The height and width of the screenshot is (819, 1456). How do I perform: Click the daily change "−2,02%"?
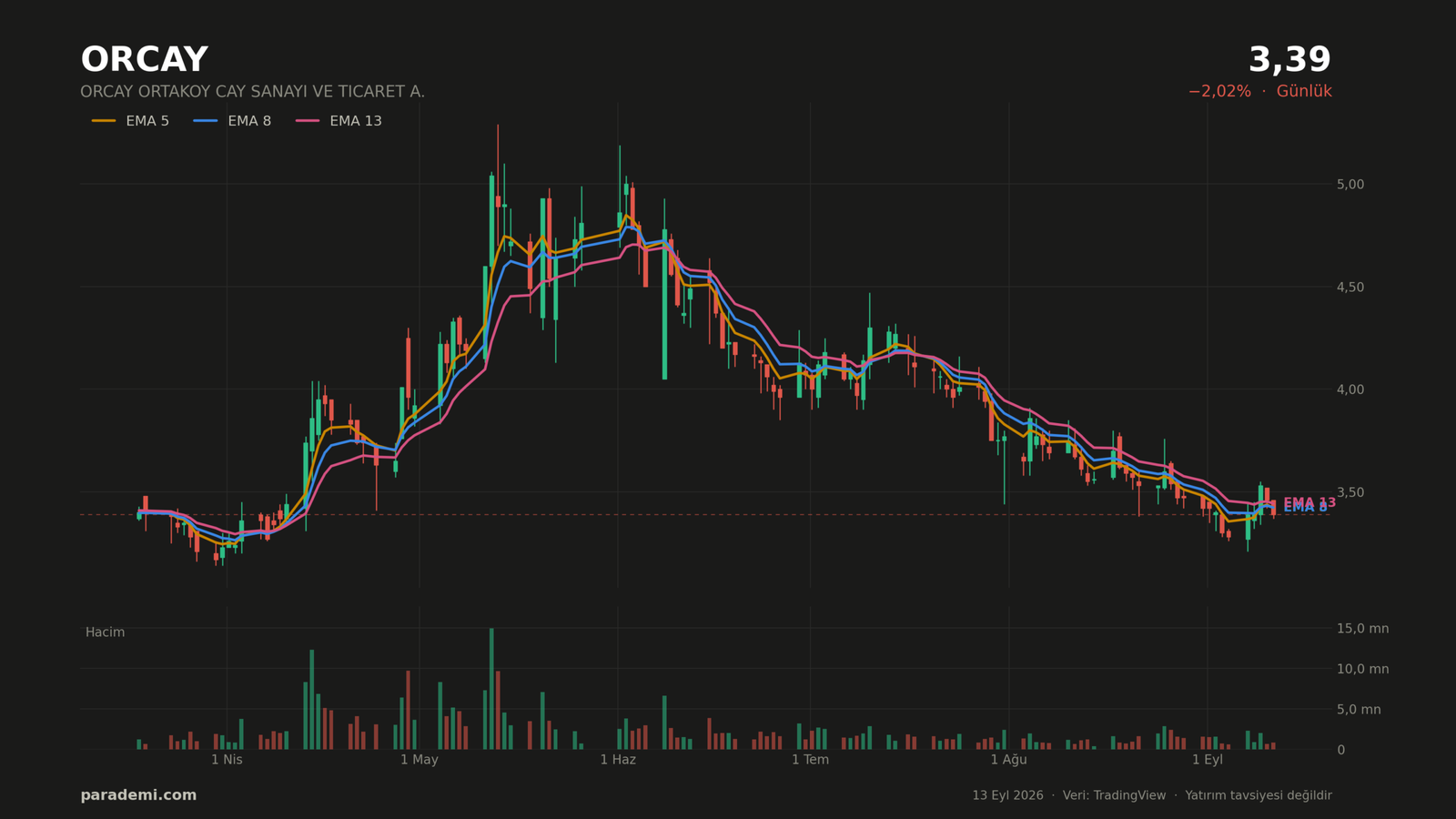click(1219, 92)
